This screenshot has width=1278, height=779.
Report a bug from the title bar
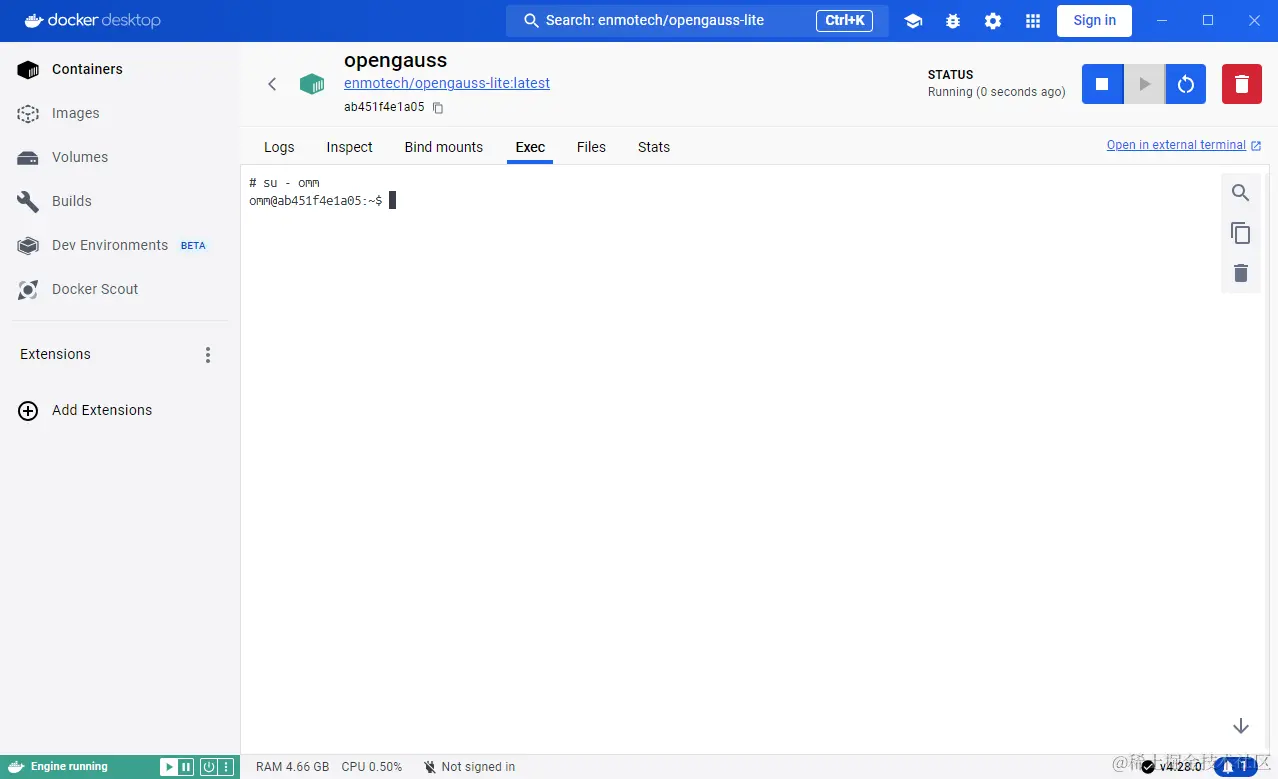point(952,20)
